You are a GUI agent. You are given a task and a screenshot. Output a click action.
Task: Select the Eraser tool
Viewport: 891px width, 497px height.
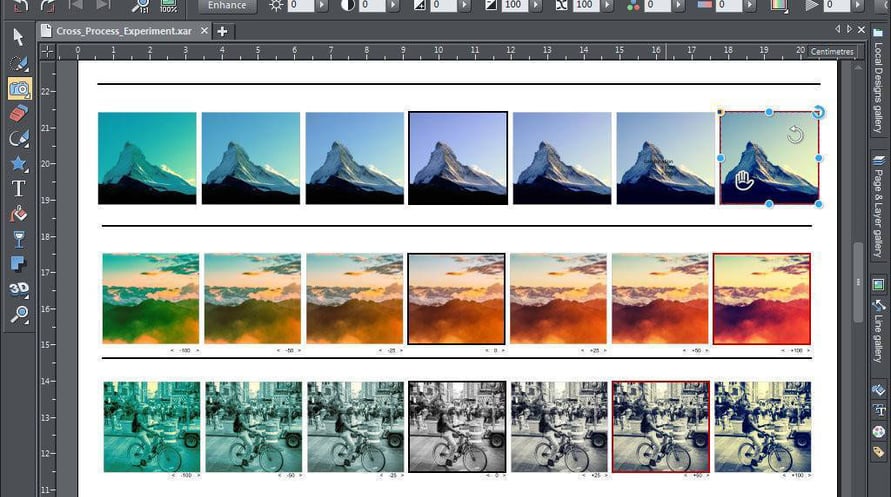(19, 114)
